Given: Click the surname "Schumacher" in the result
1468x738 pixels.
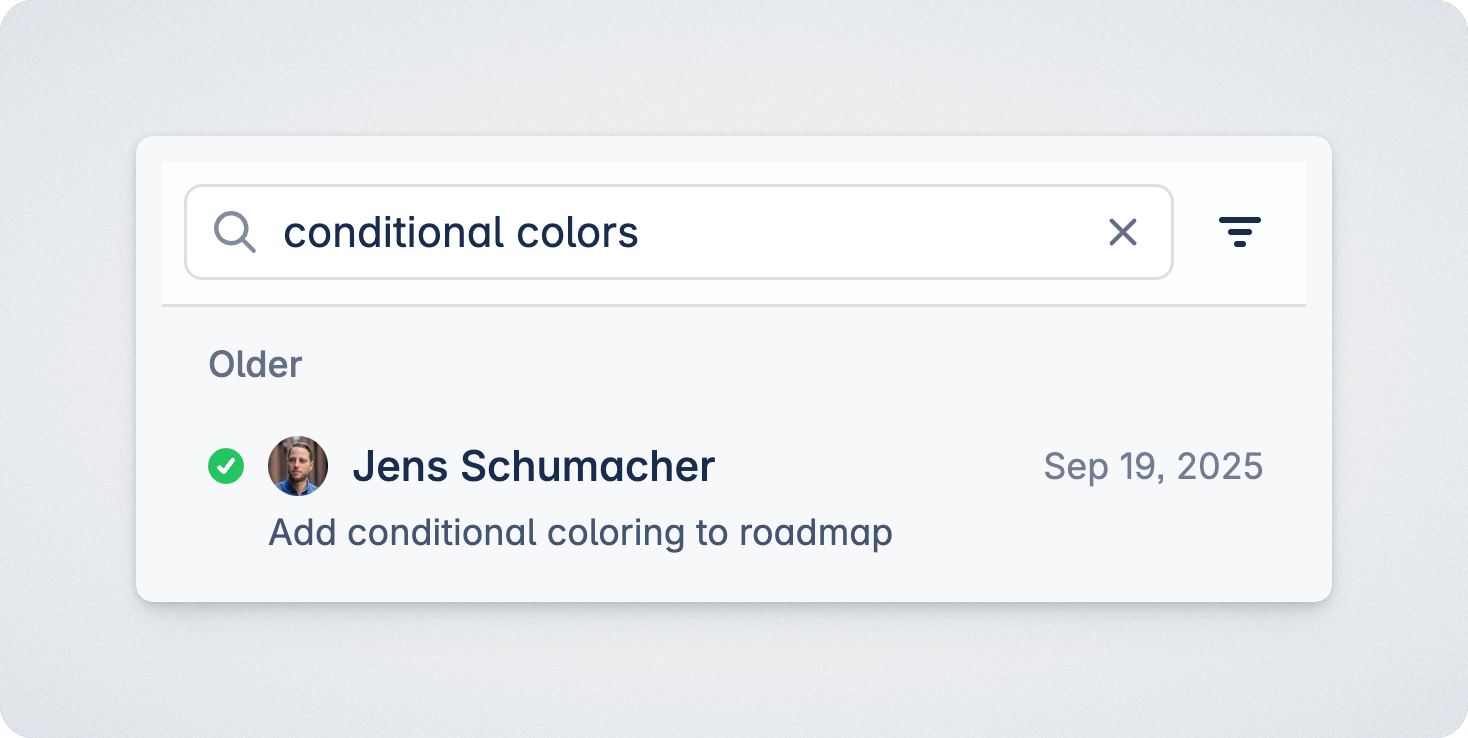Looking at the screenshot, I should pyautogui.click(x=588, y=467).
